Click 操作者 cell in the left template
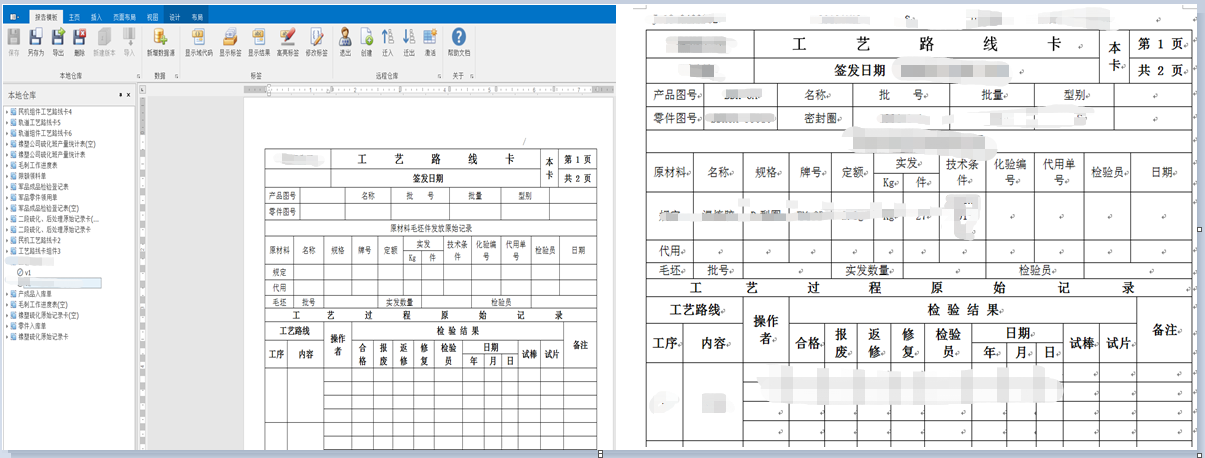The height and width of the screenshot is (458, 1205). 337,344
